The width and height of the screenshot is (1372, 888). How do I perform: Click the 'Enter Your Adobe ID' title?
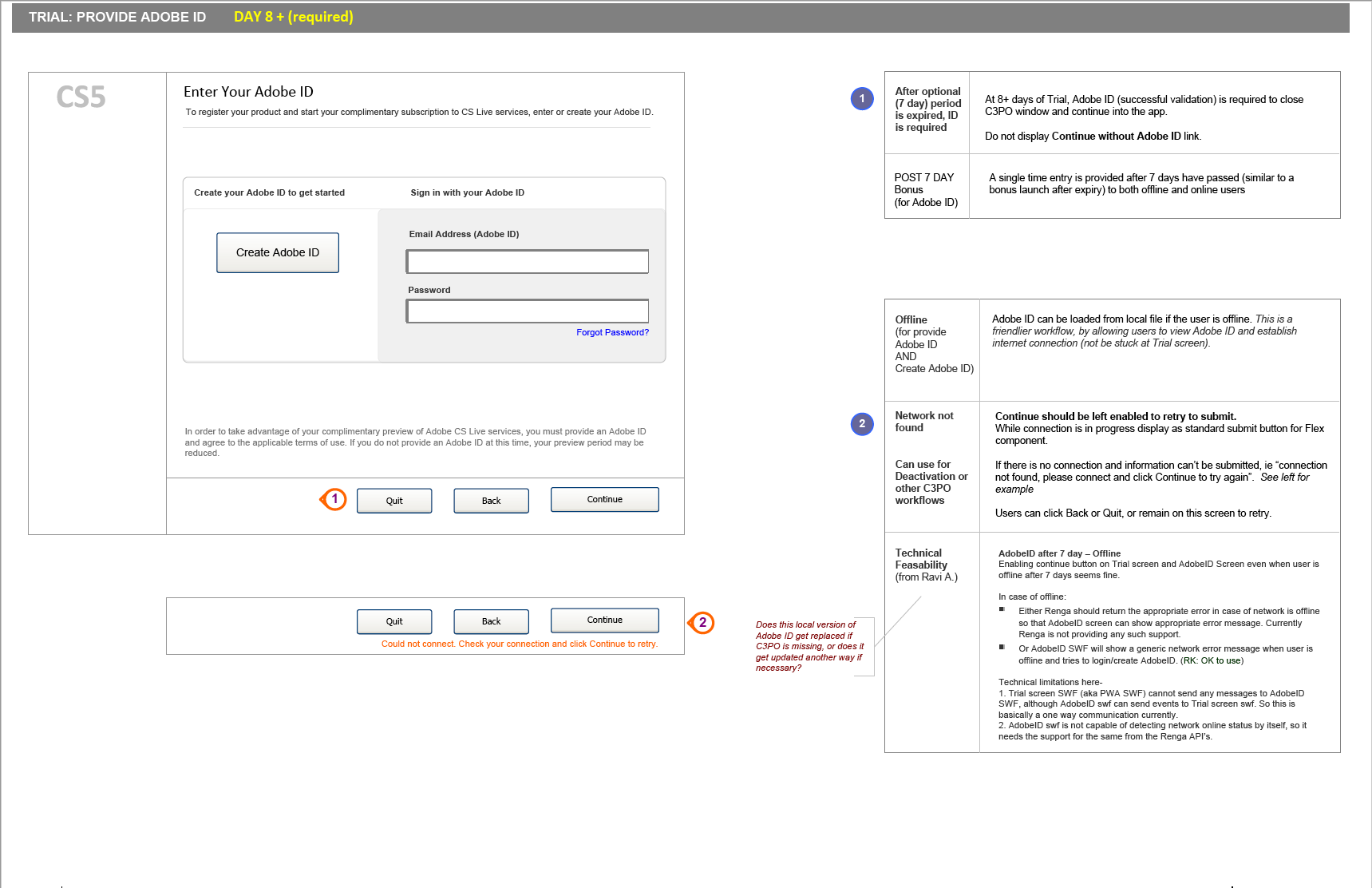tap(248, 92)
